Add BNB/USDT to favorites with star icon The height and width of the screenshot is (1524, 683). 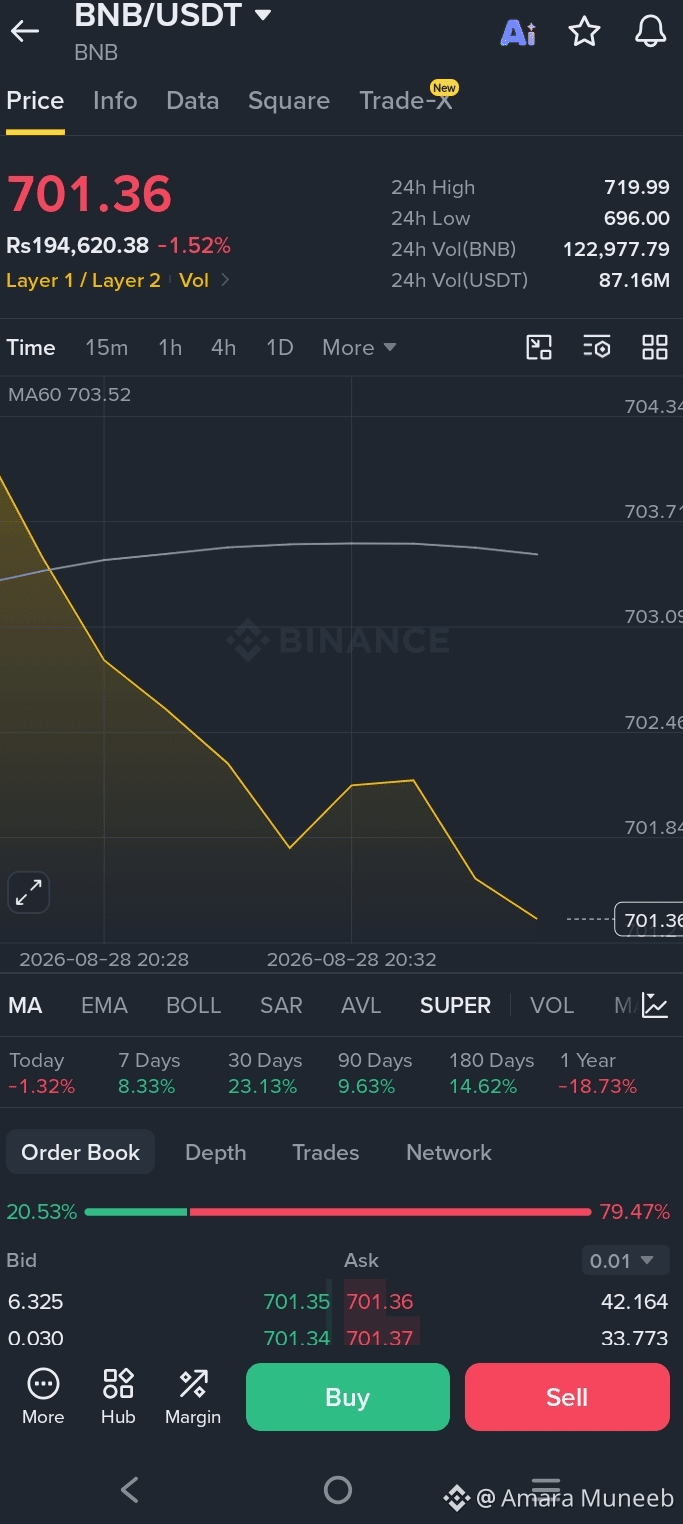[584, 32]
